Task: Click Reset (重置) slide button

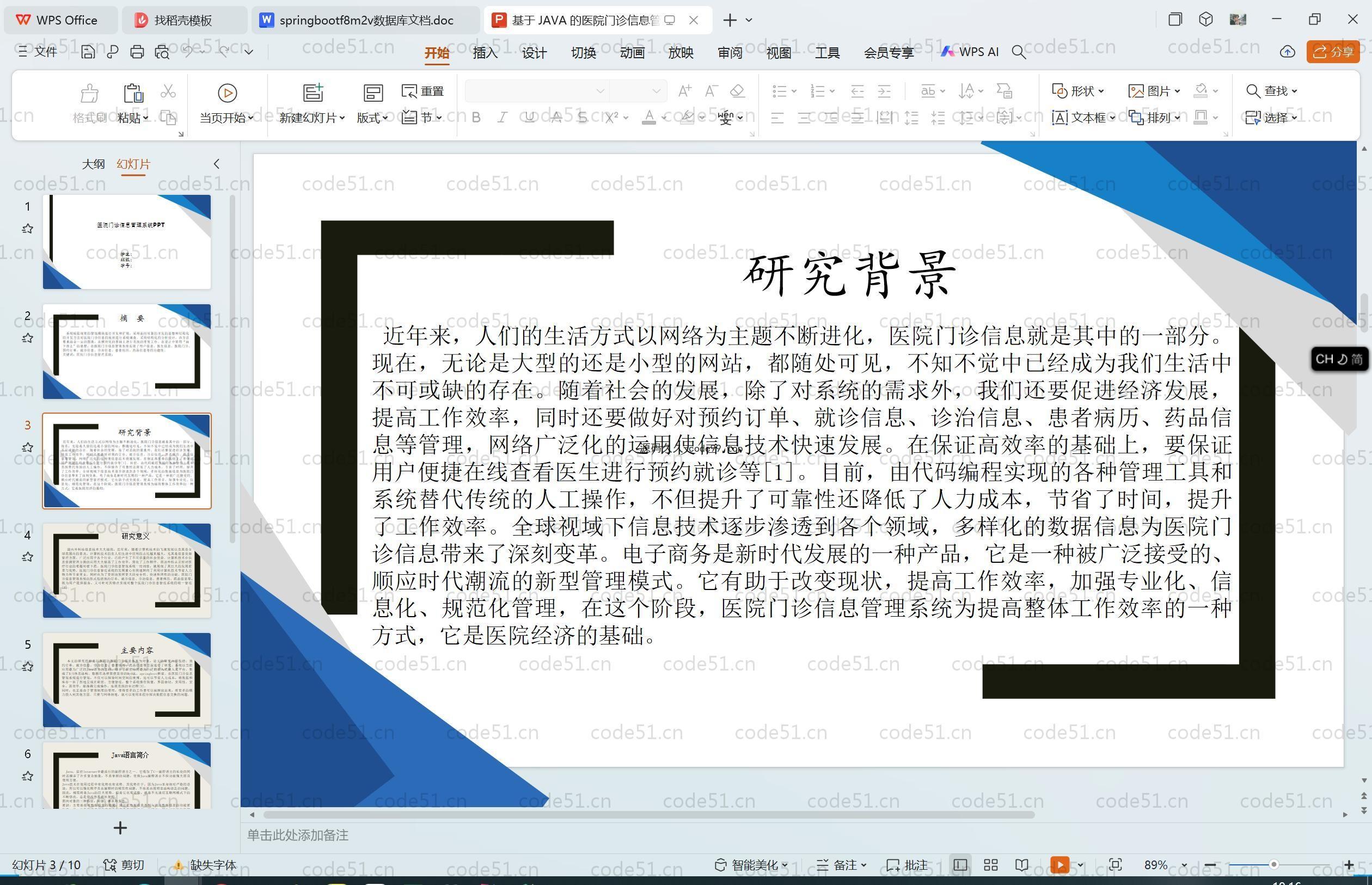Action: (422, 91)
